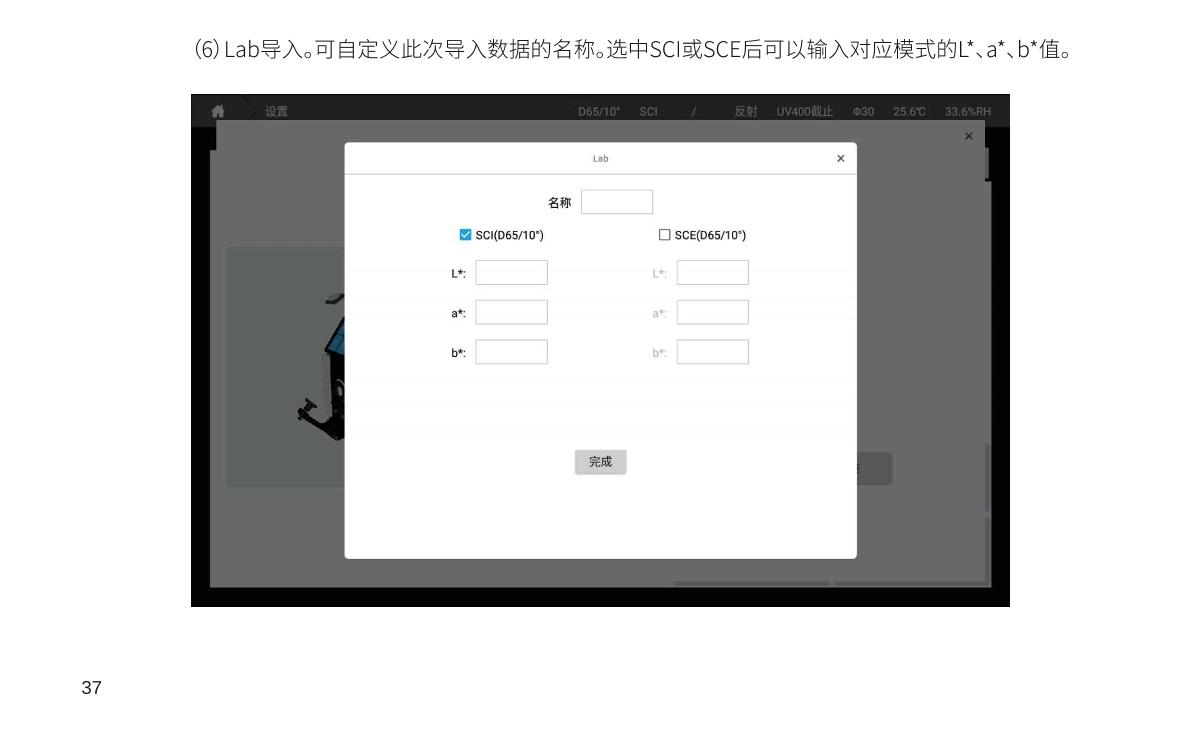Click the SCE b* value field
This screenshot has height=748, width=1200.
coord(712,352)
